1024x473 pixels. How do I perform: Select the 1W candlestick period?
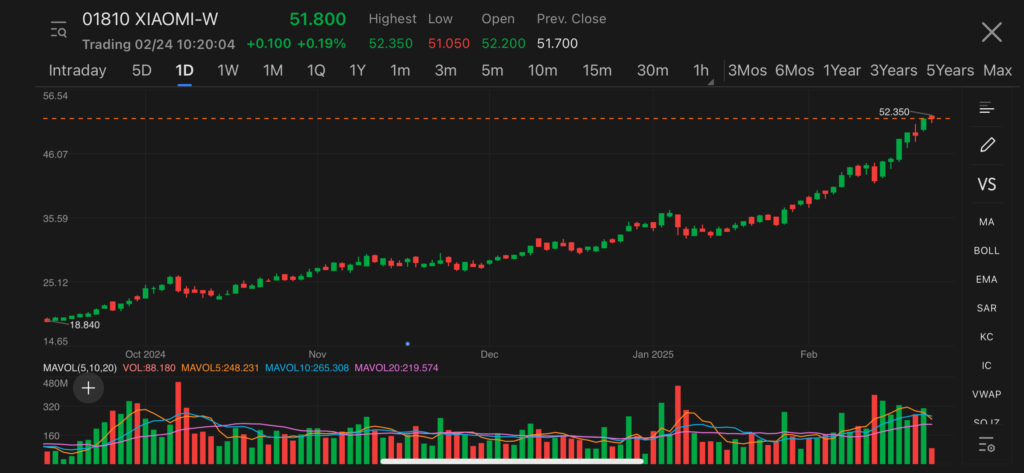(x=228, y=70)
